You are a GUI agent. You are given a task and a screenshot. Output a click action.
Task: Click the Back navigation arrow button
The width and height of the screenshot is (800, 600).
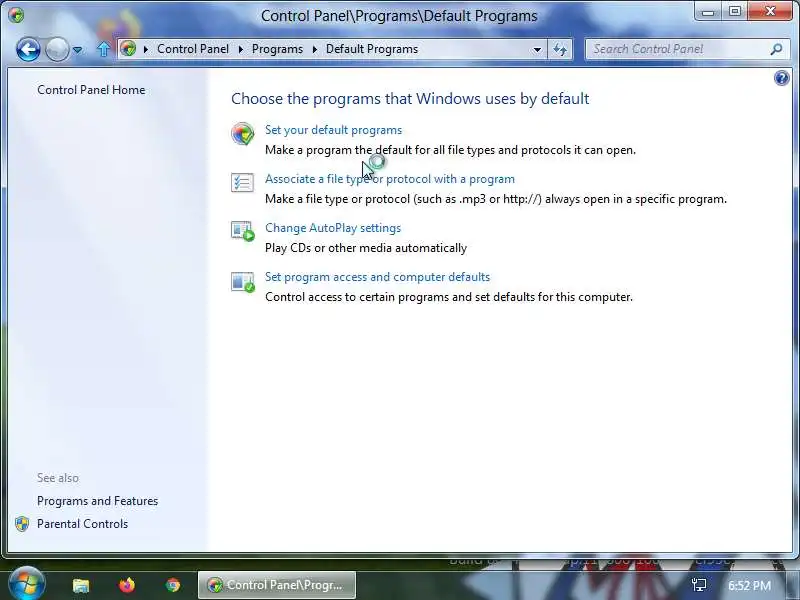[x=28, y=49]
